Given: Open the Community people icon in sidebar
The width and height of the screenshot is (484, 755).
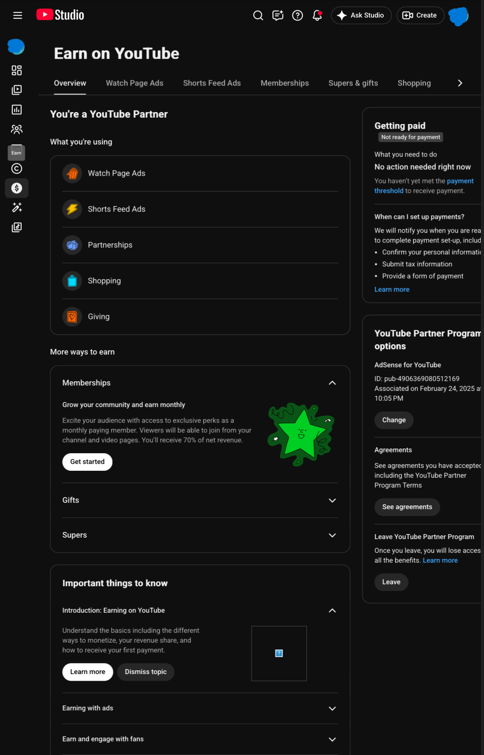Looking at the screenshot, I should coord(16,129).
